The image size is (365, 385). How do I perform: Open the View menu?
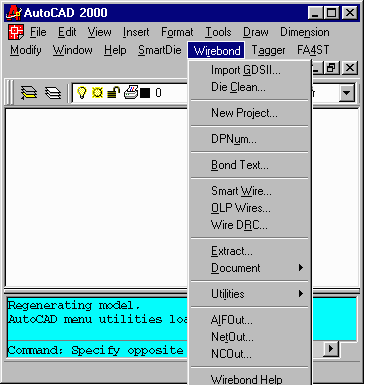(99, 32)
